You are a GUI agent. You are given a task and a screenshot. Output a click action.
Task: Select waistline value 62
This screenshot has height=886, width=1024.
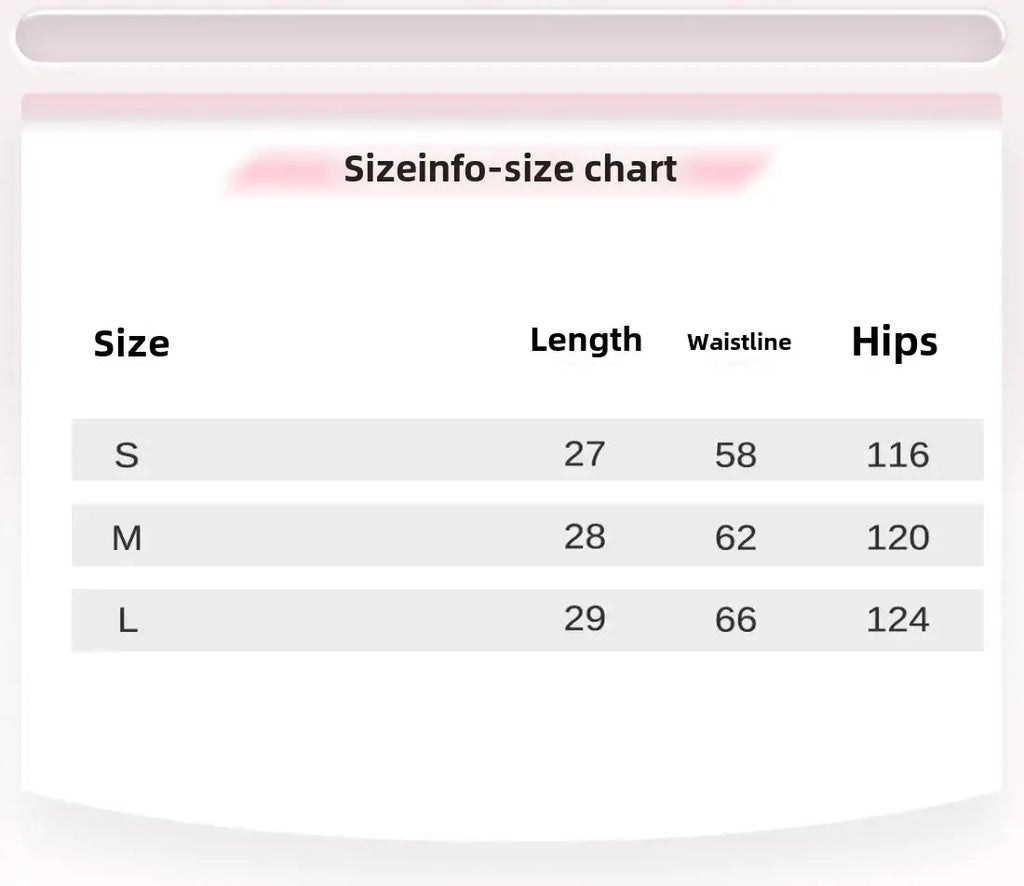(x=735, y=538)
